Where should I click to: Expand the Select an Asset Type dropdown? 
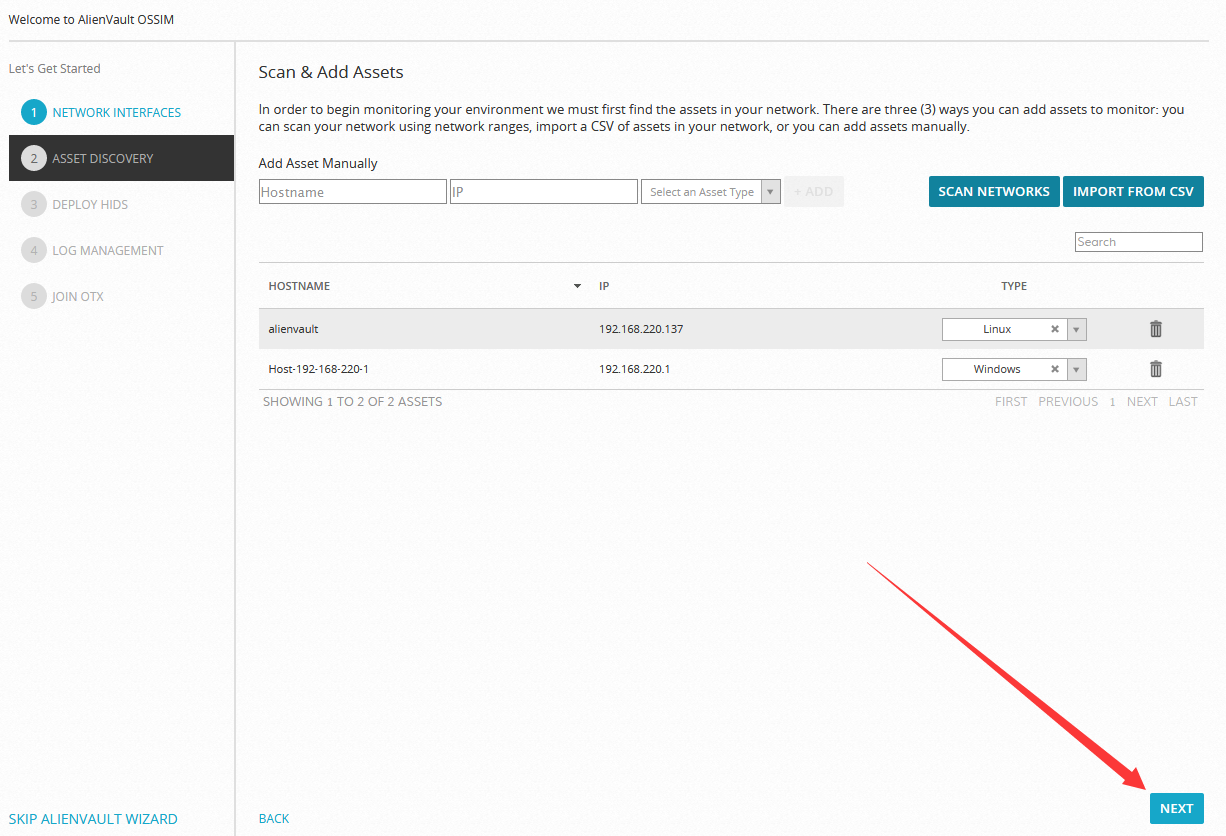(x=711, y=192)
